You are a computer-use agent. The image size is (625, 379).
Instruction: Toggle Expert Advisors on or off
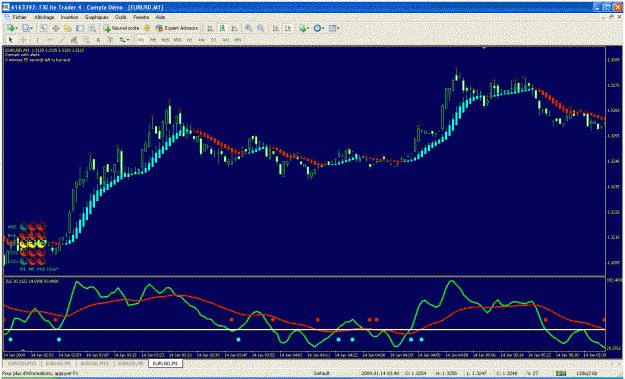pyautogui.click(x=177, y=28)
